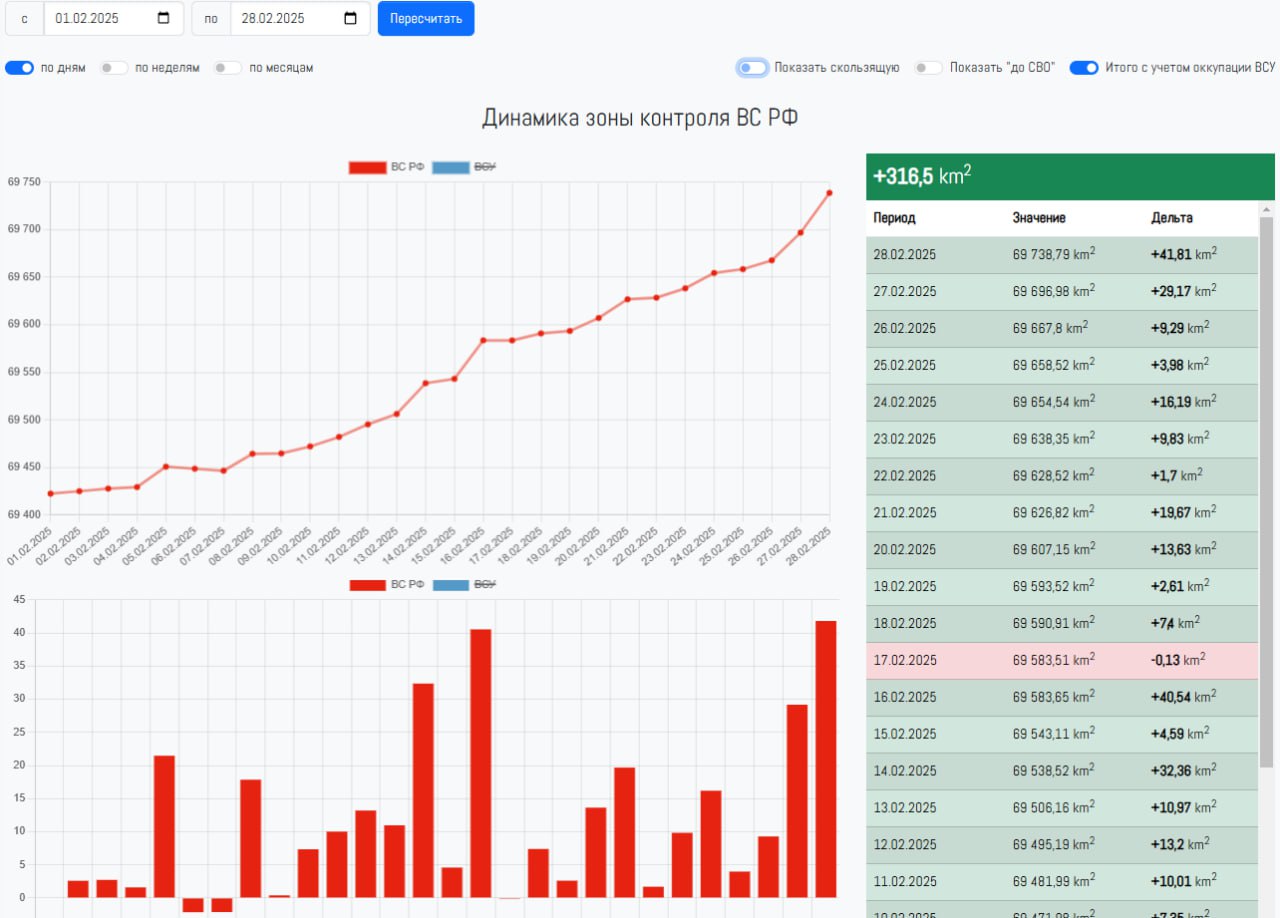Click the table scrollbar up arrow
Viewport: 1280px width, 918px height.
click(x=1266, y=210)
